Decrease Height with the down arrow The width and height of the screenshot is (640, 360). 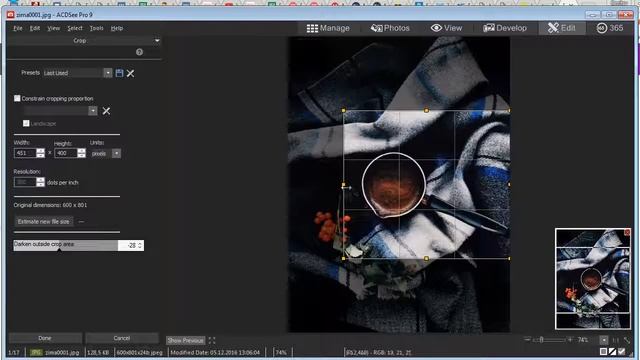[x=82, y=156]
